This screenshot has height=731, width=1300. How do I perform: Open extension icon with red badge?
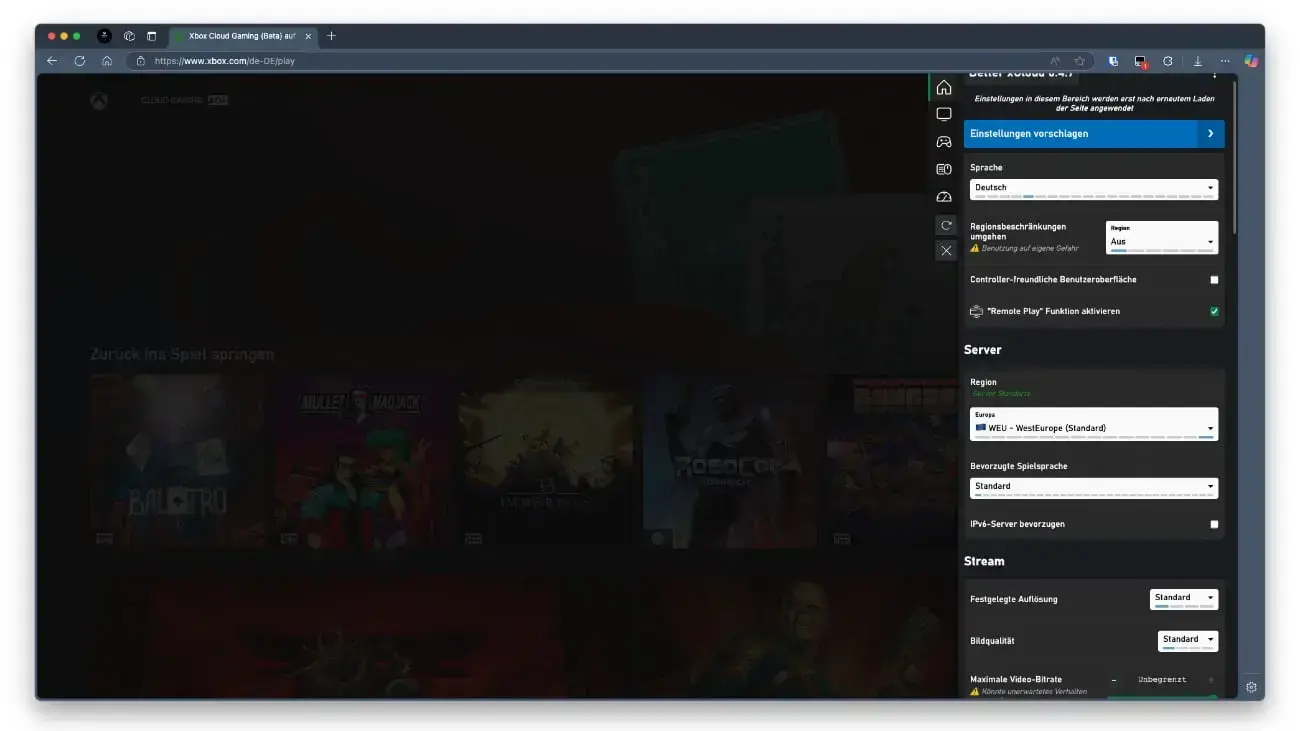[x=1140, y=62]
